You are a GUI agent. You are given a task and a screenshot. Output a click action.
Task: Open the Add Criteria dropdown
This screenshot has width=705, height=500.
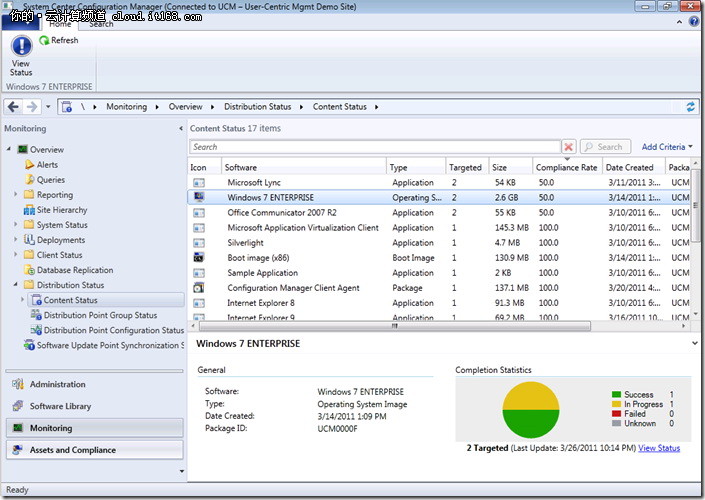click(x=667, y=147)
